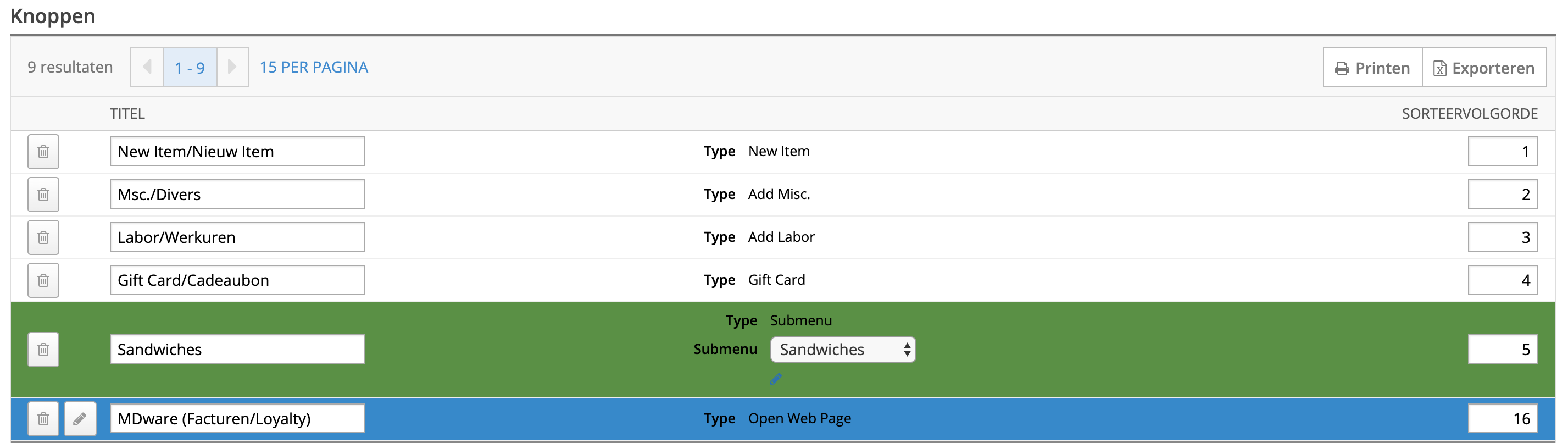Click blue pencil icon under Submenu dropdown
The image size is (1568, 443).
(x=775, y=379)
